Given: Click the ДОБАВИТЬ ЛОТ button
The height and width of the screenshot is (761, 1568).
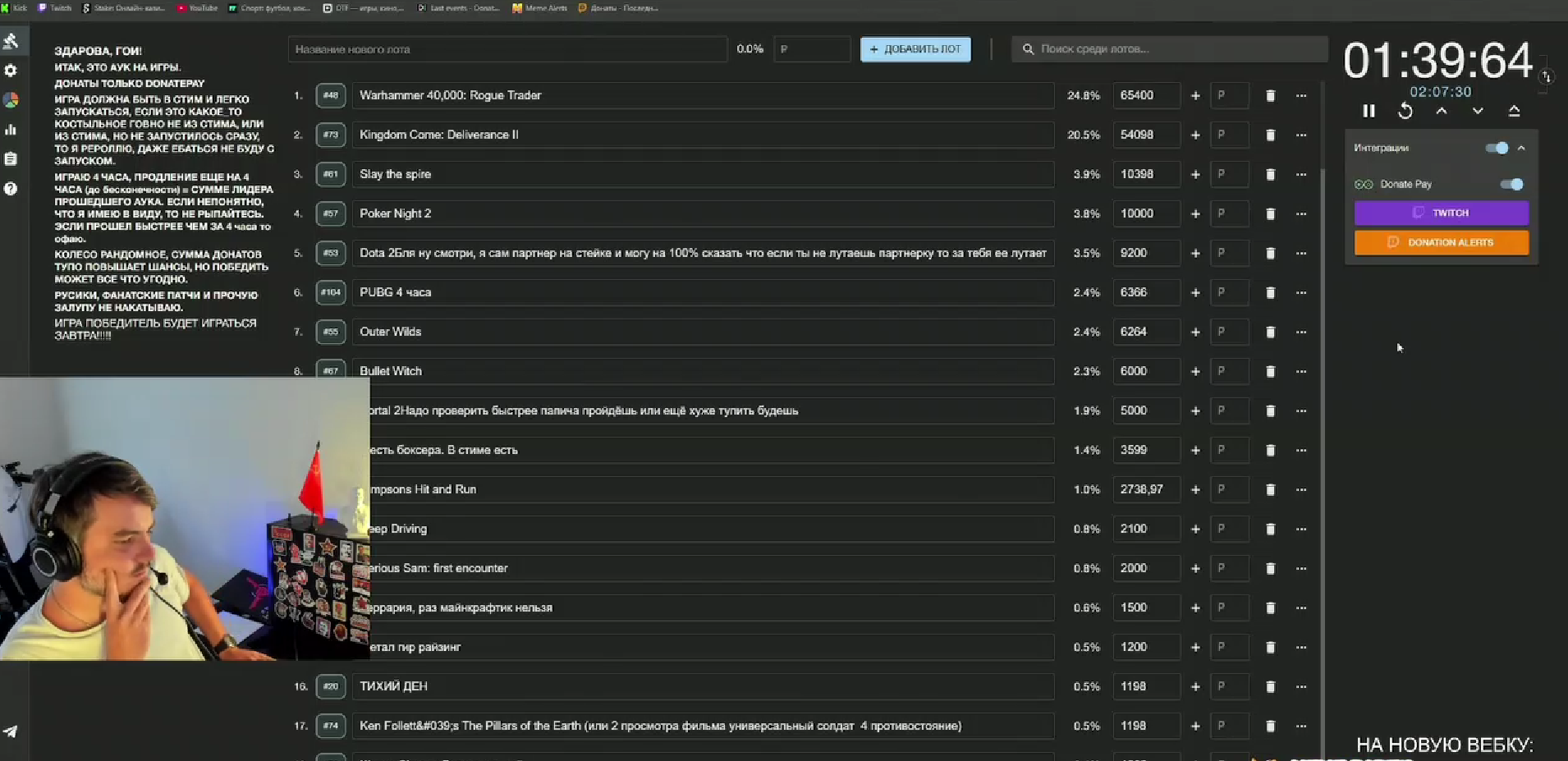Looking at the screenshot, I should pos(915,49).
